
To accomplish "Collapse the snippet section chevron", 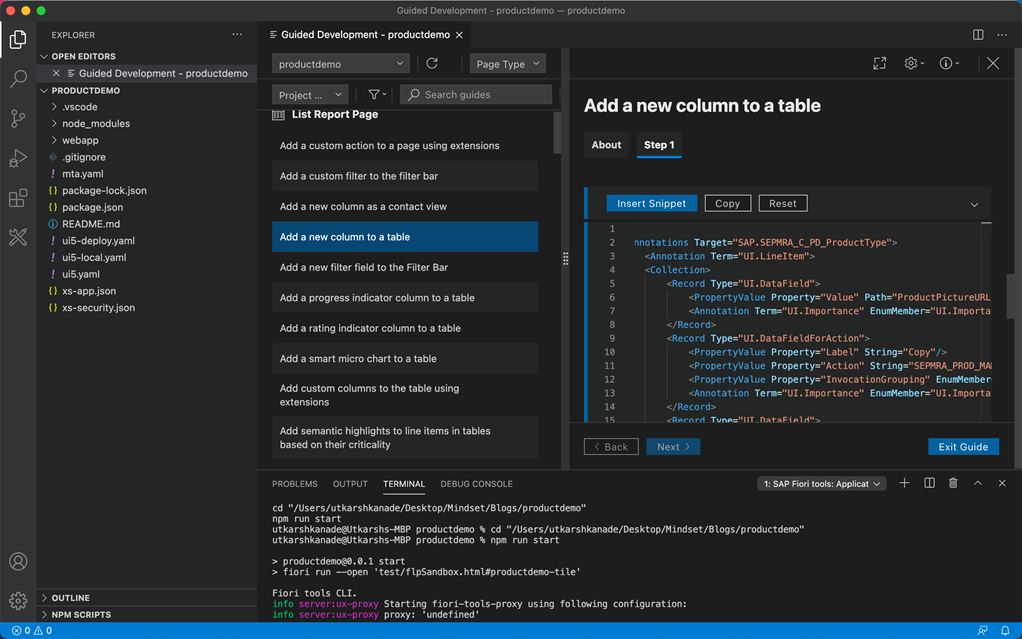I will [974, 205].
